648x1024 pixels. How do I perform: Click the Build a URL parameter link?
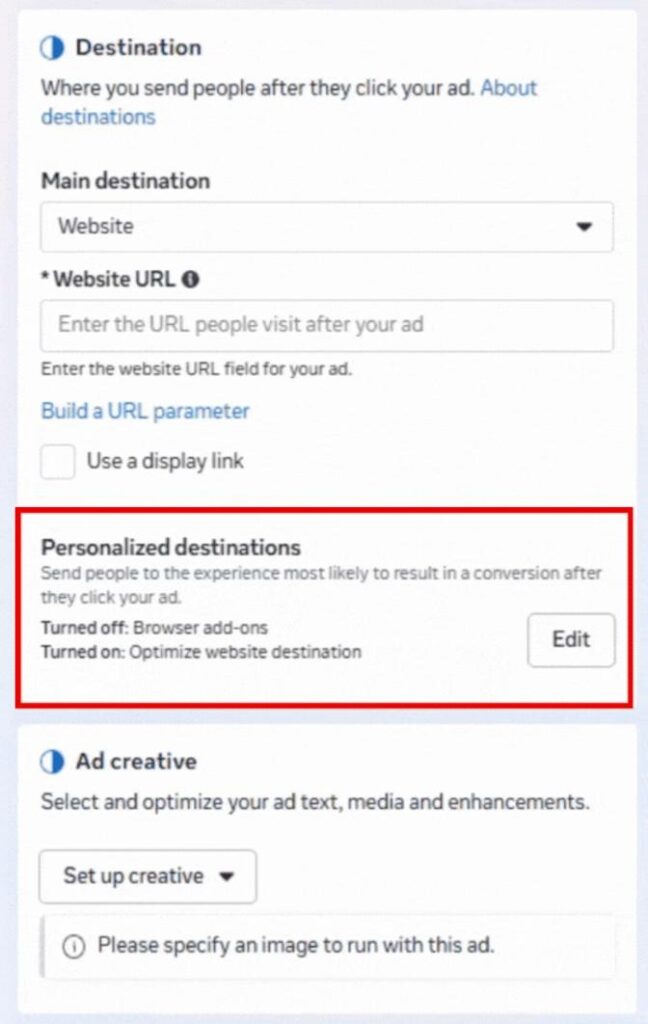[145, 411]
